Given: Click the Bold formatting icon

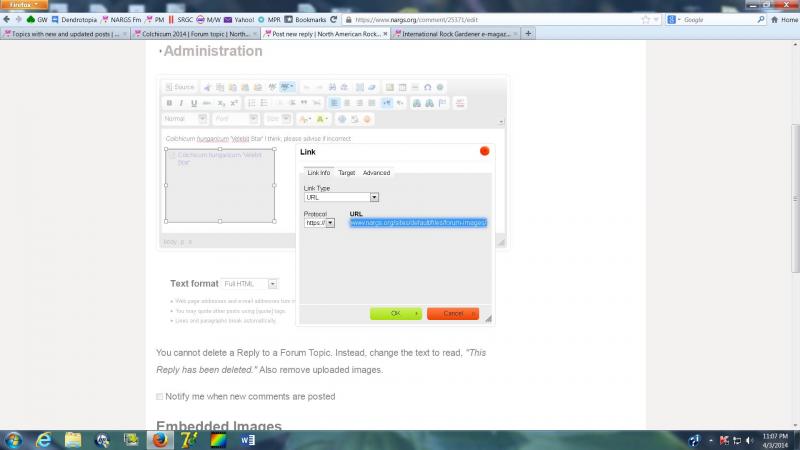Looking at the screenshot, I should [169, 103].
